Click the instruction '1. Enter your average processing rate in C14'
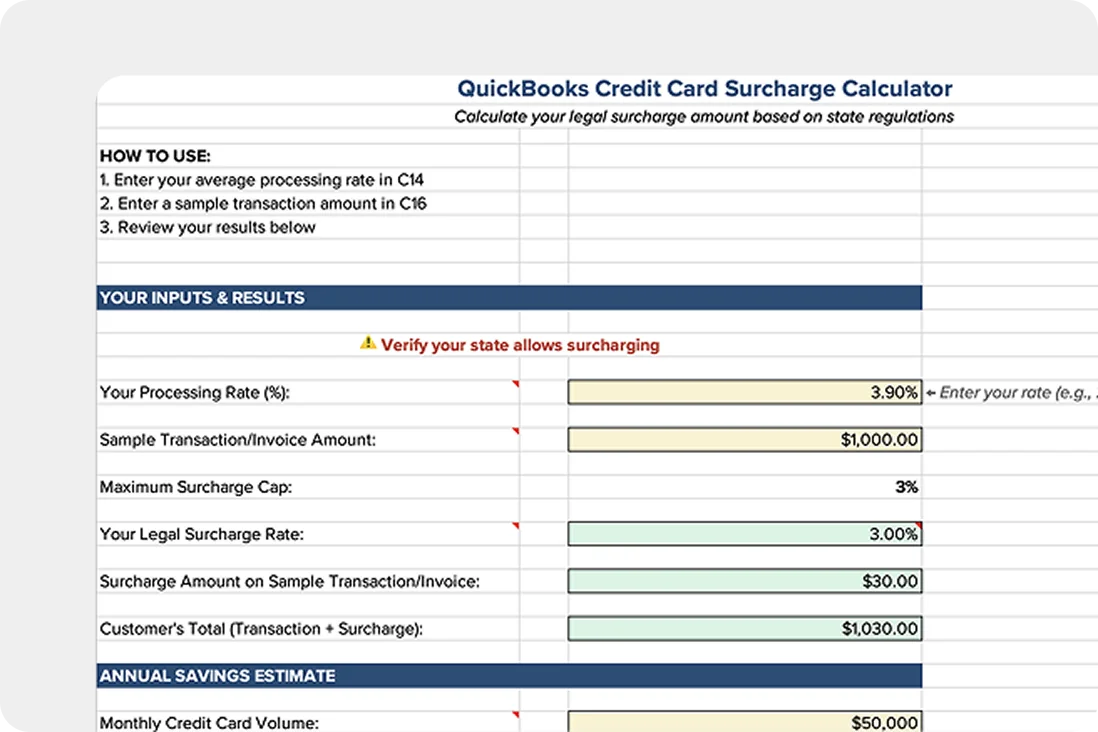The height and width of the screenshot is (732, 1098). (261, 180)
